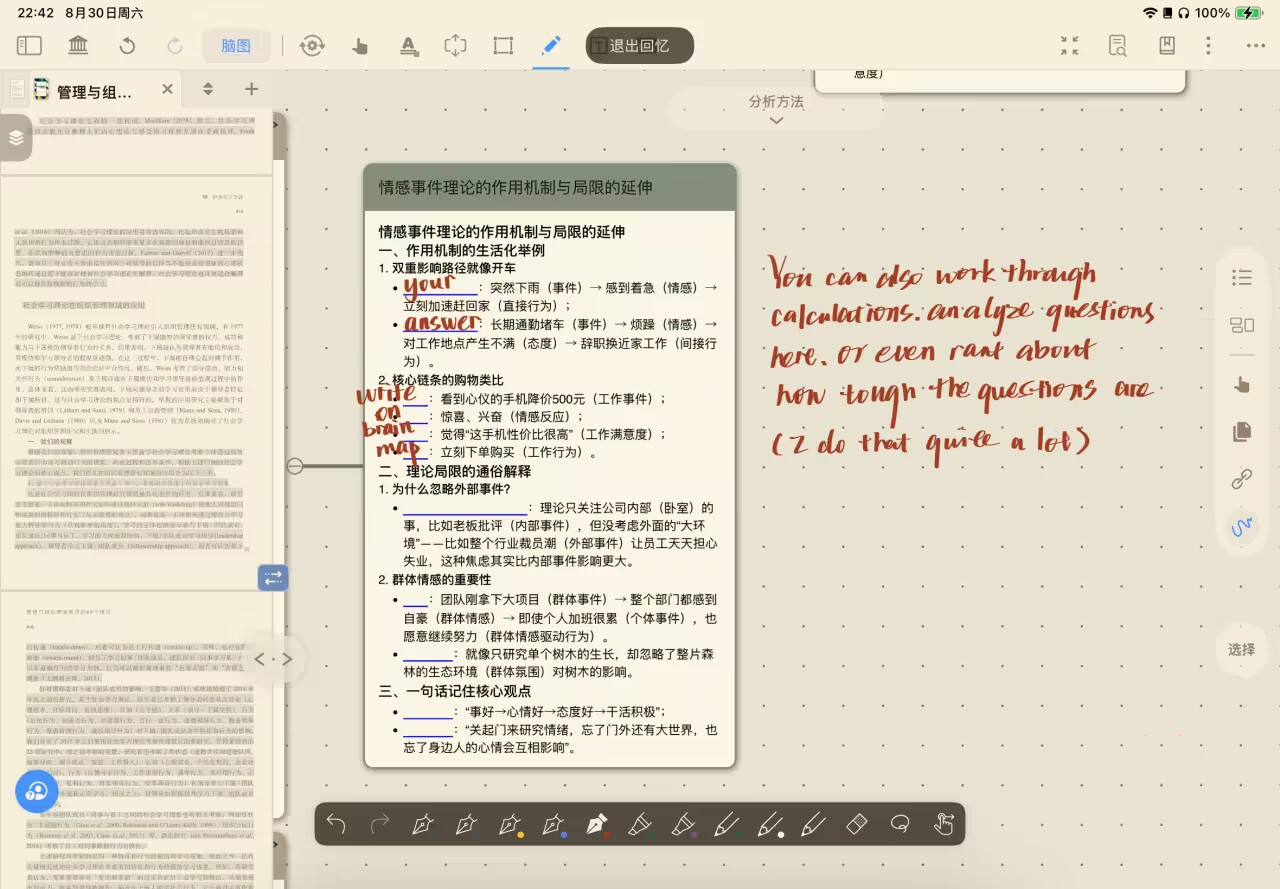1280x889 pixels.
Task: Click the undo arrow in top toolbar
Action: (x=127, y=45)
